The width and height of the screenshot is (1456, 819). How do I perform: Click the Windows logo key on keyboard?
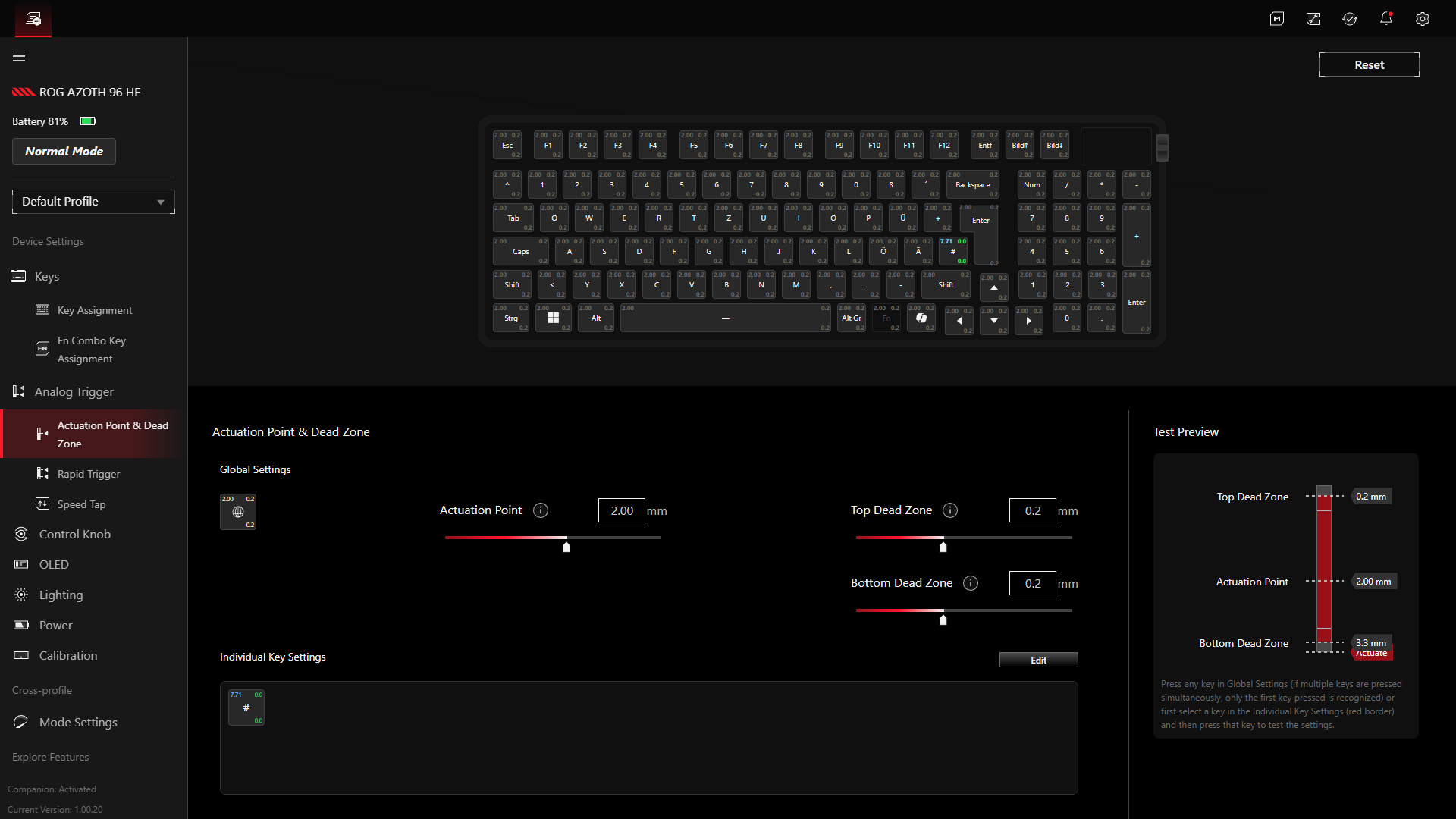coord(554,318)
